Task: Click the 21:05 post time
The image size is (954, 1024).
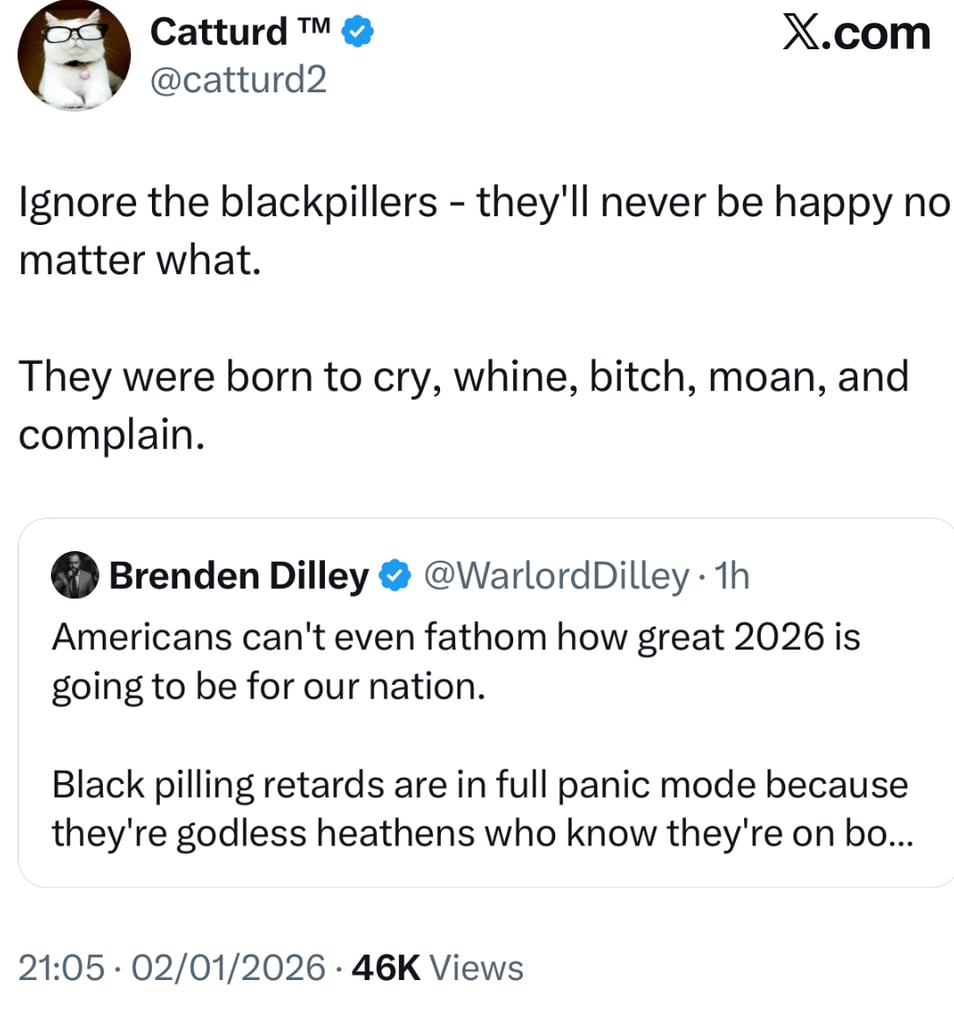Action: 61,967
